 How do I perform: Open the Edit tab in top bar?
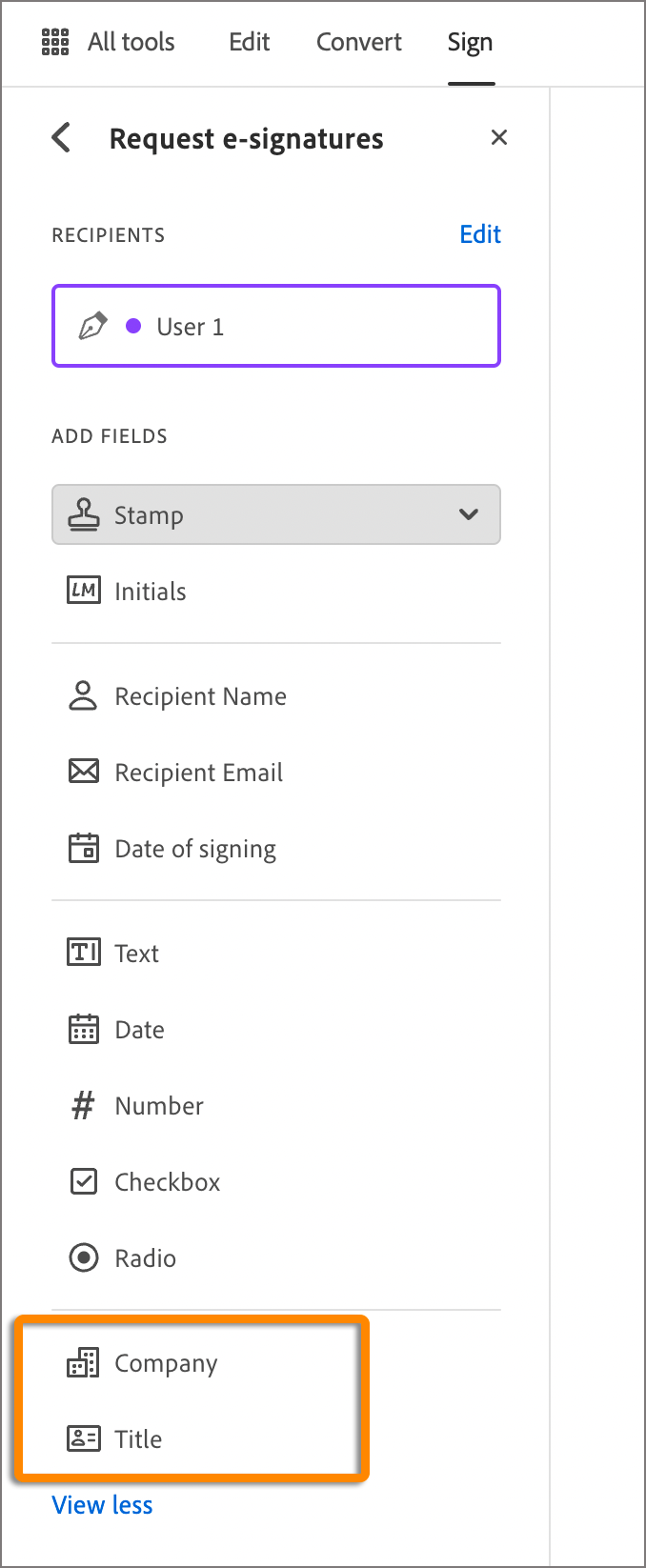[x=250, y=42]
